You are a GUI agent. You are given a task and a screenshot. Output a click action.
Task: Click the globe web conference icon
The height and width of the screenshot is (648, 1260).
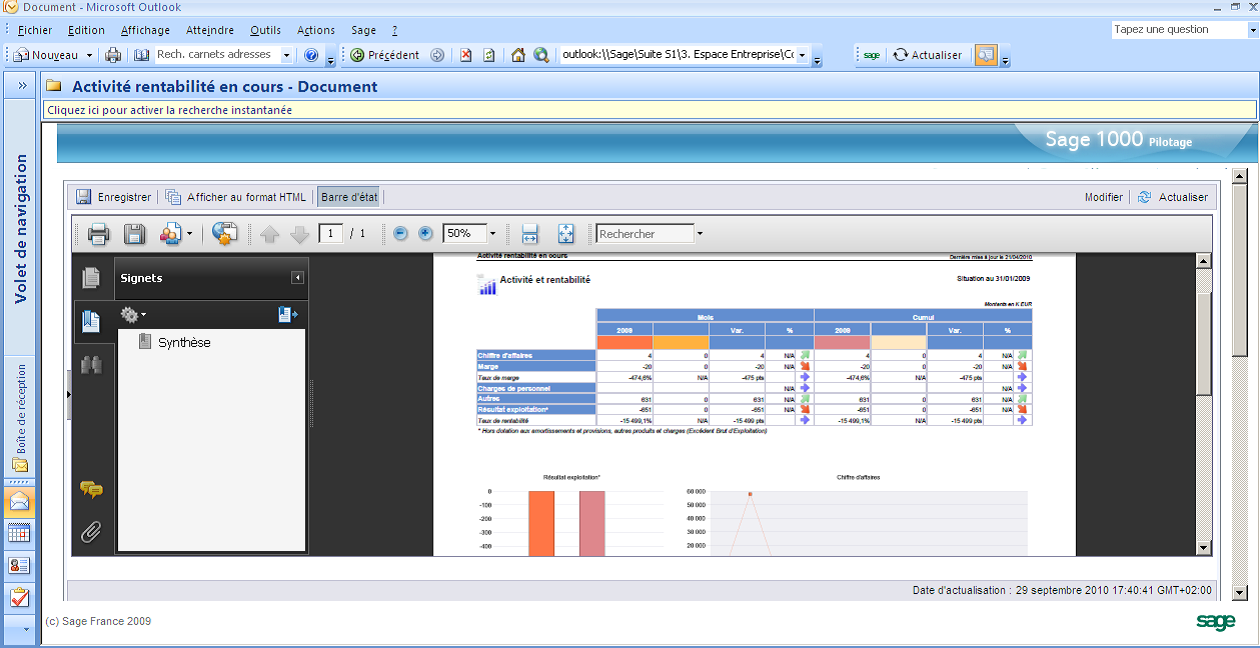point(225,234)
